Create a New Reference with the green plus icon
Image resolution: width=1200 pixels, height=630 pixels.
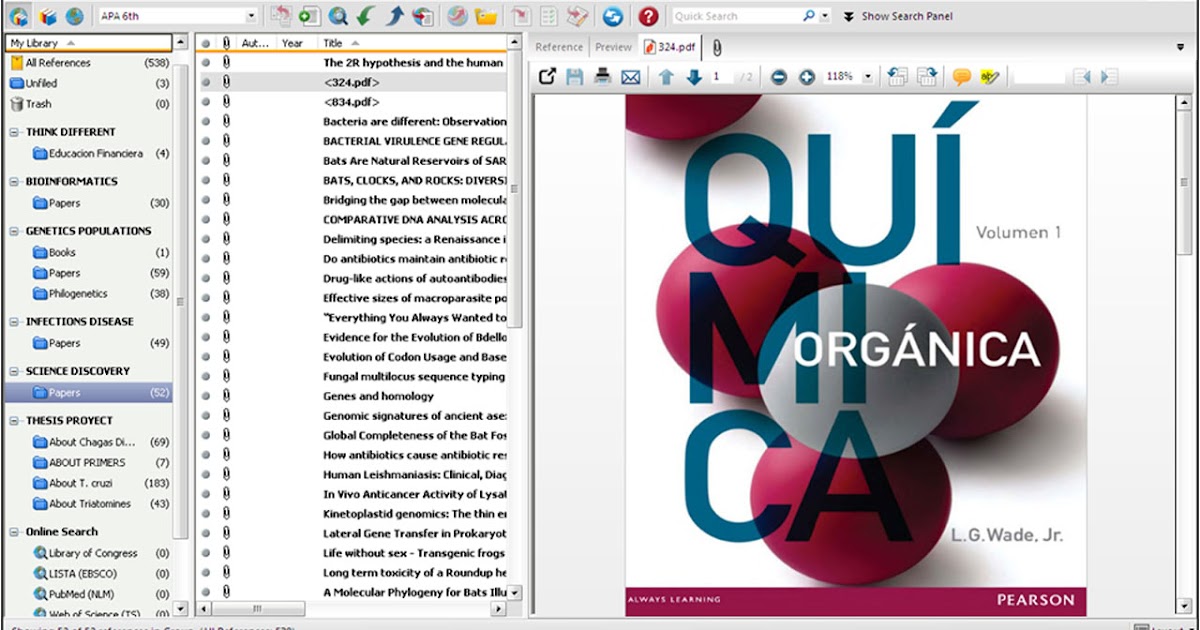click(x=309, y=16)
